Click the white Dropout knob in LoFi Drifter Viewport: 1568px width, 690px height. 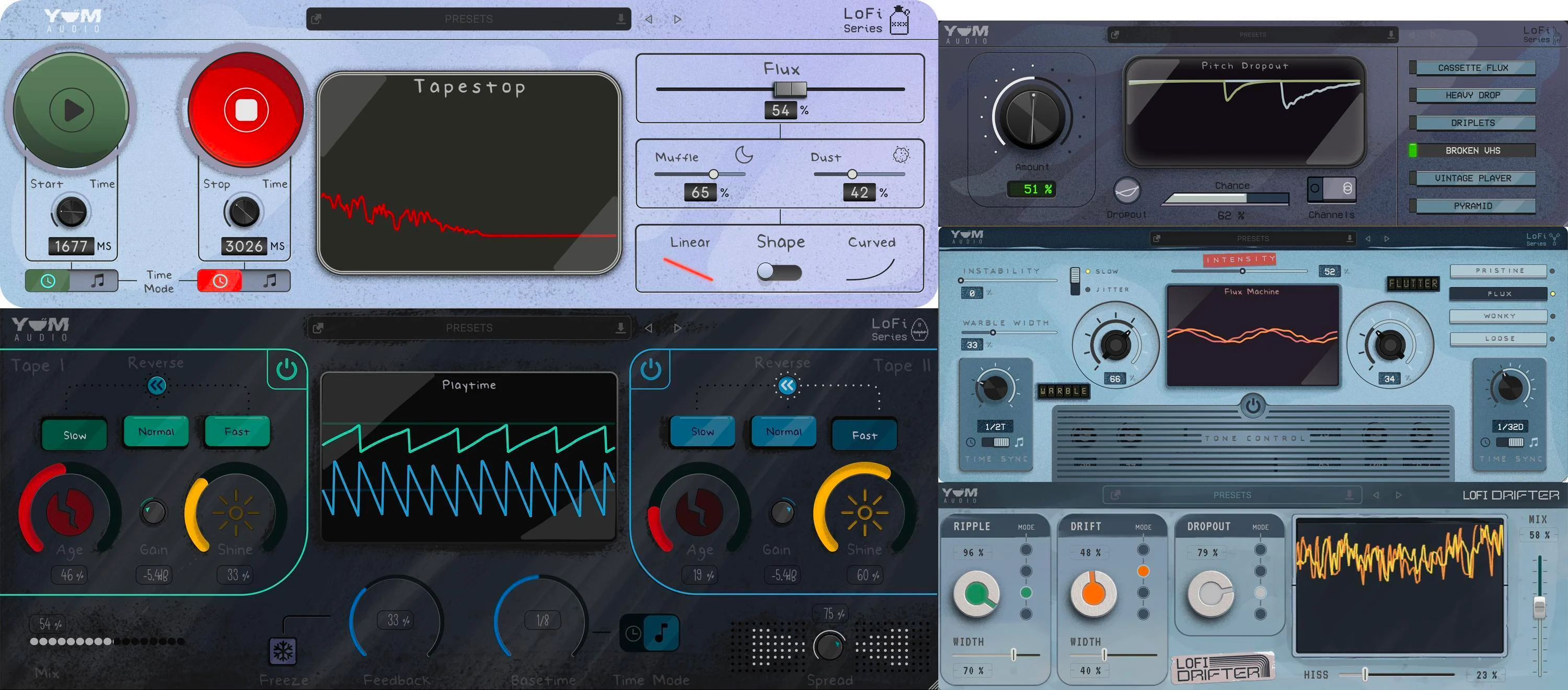point(1210,593)
